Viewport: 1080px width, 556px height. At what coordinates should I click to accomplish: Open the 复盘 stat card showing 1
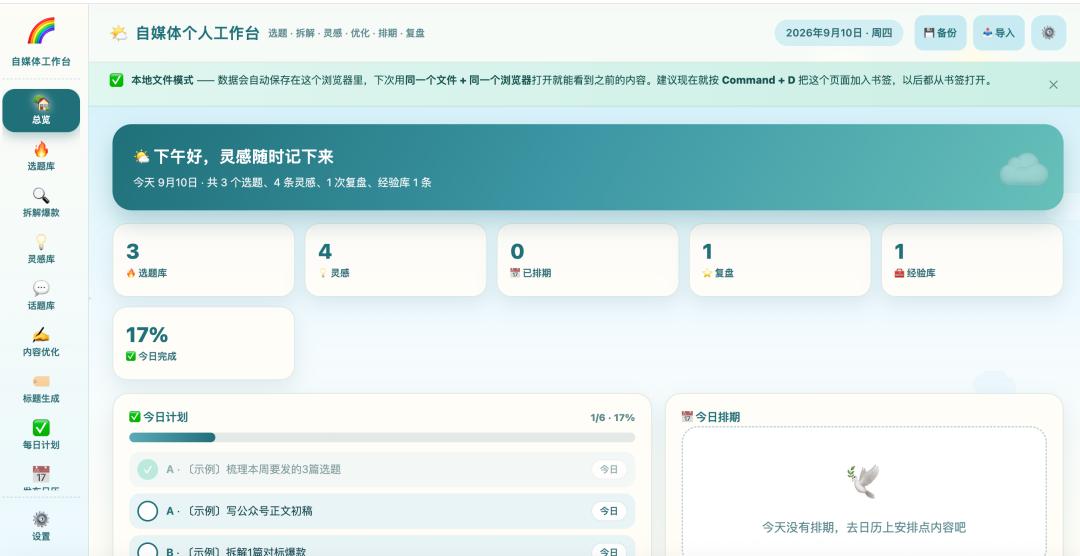point(780,260)
